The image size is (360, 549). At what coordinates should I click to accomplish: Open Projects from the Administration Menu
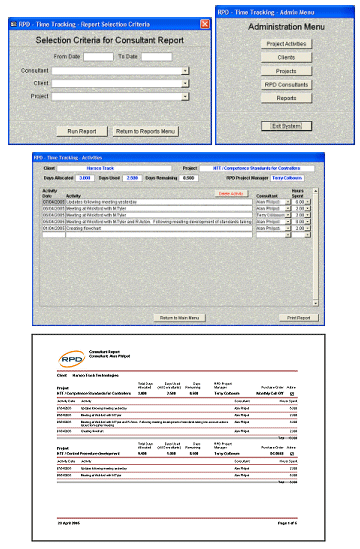tap(286, 71)
